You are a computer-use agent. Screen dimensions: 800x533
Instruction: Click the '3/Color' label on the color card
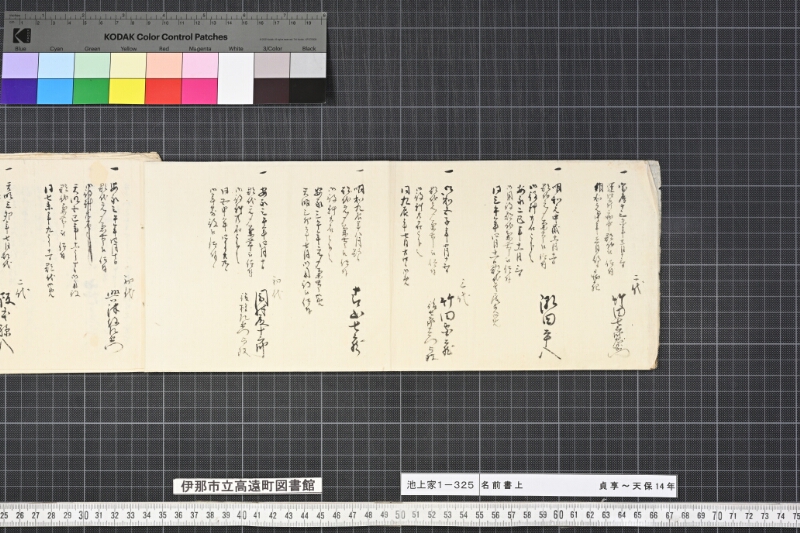(x=272, y=49)
